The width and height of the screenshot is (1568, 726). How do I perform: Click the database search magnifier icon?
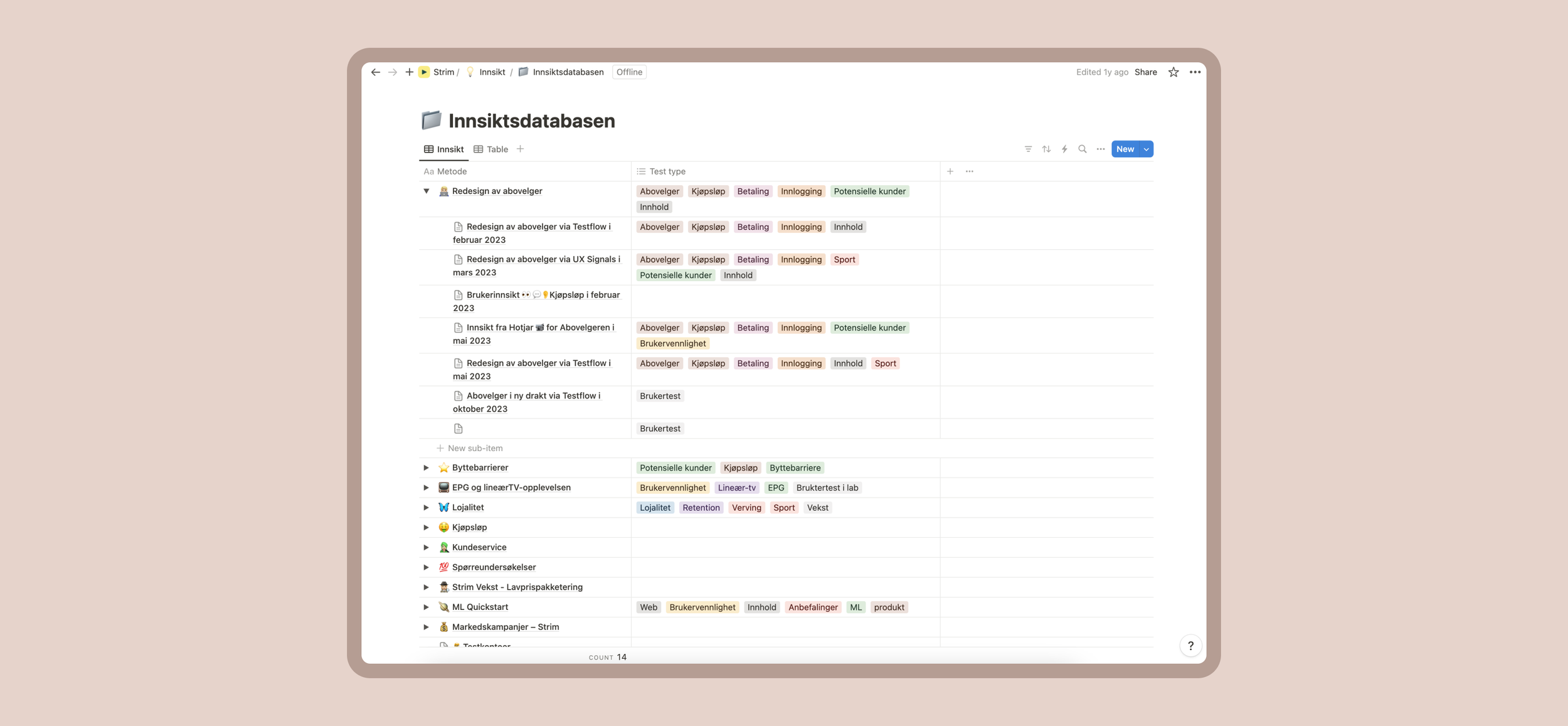[x=1083, y=149]
